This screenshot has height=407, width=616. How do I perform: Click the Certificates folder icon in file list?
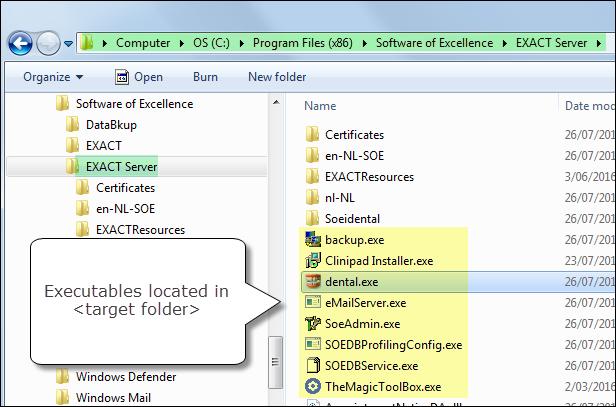312,134
